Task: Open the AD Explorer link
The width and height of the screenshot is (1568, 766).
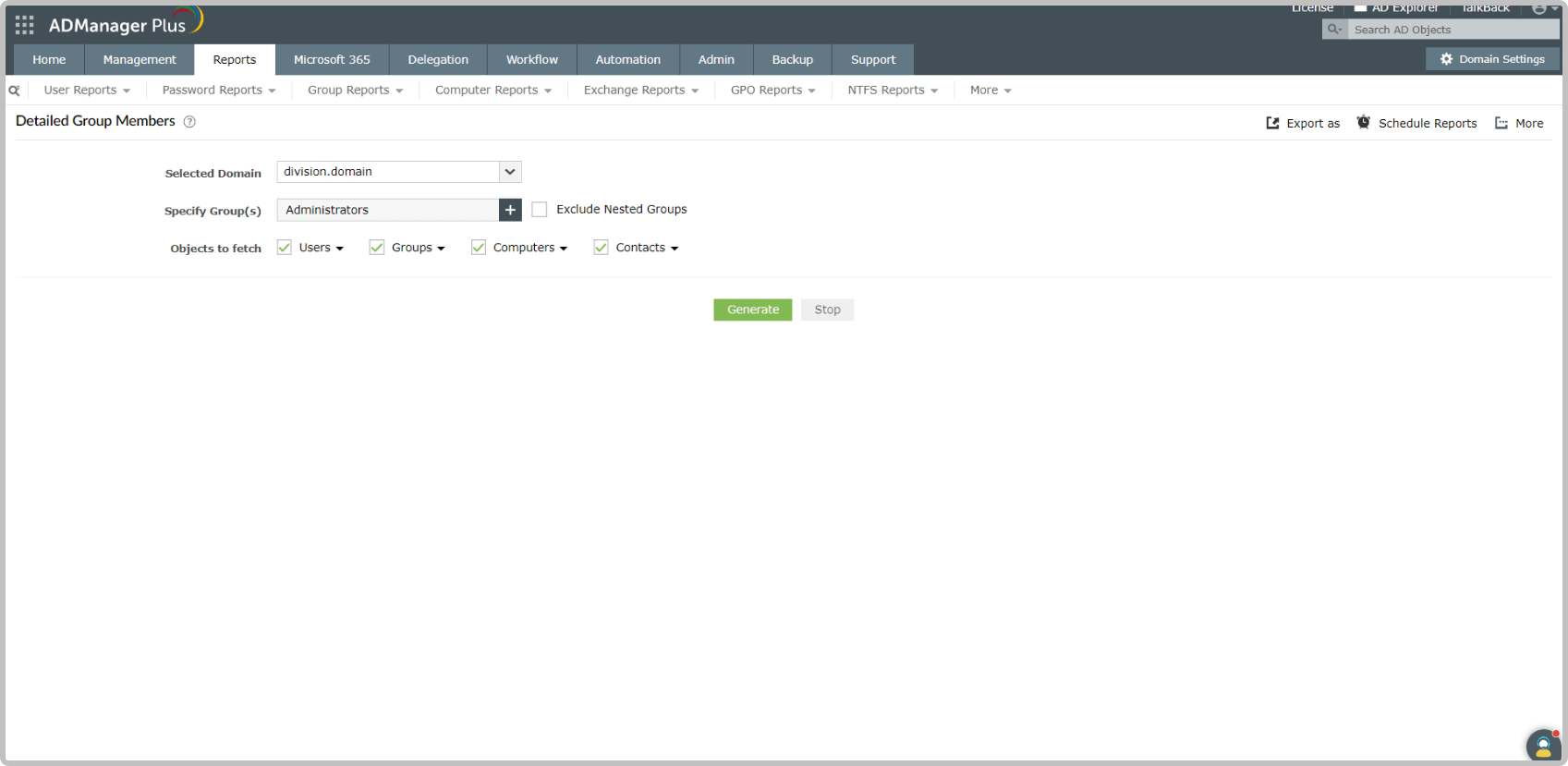Action: pos(1404,8)
